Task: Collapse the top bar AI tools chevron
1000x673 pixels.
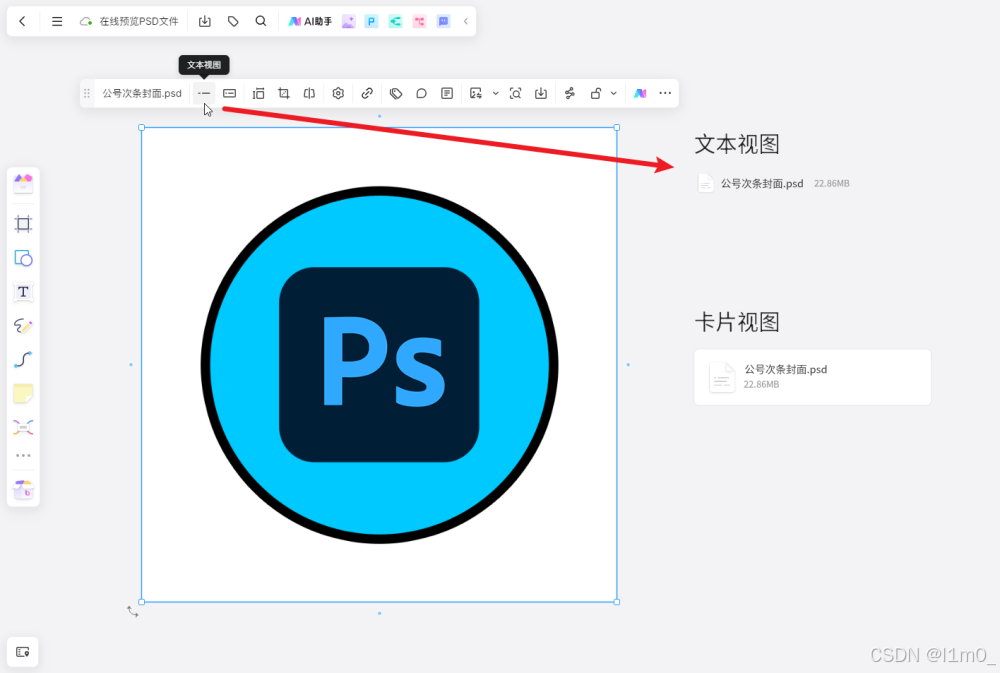Action: pyautogui.click(x=466, y=21)
